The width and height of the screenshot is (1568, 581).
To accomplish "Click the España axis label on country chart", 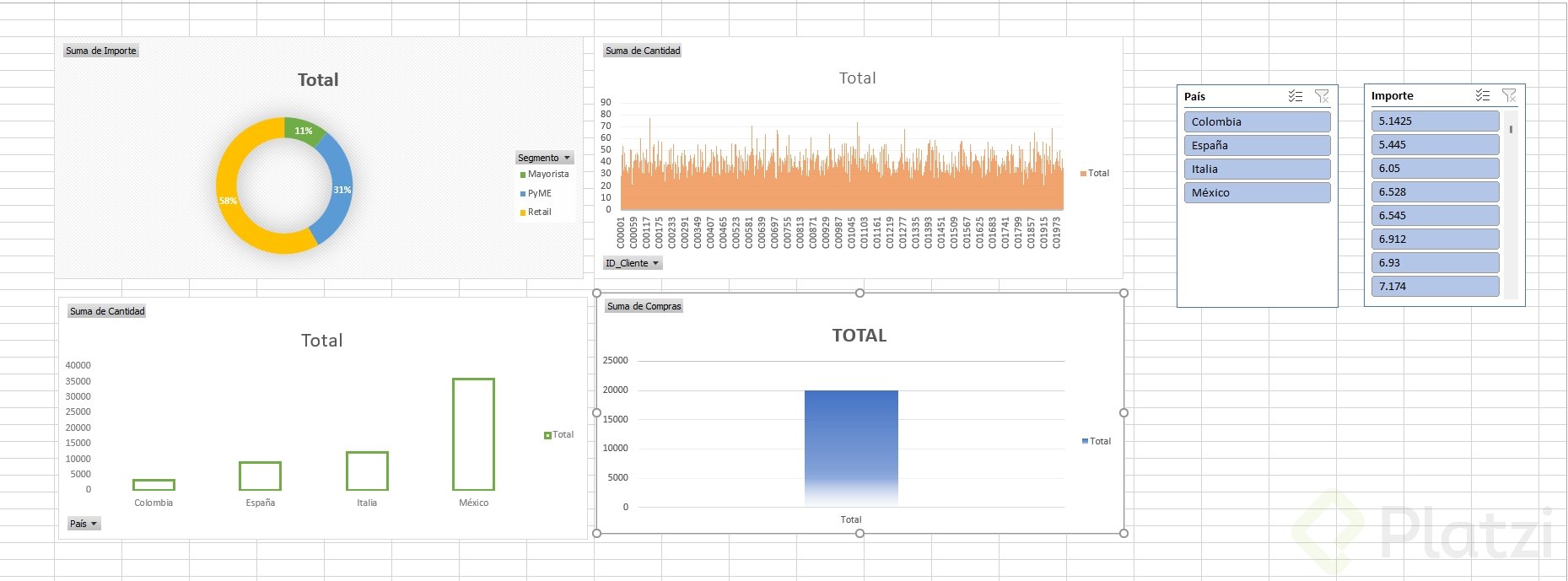I will coord(260,503).
